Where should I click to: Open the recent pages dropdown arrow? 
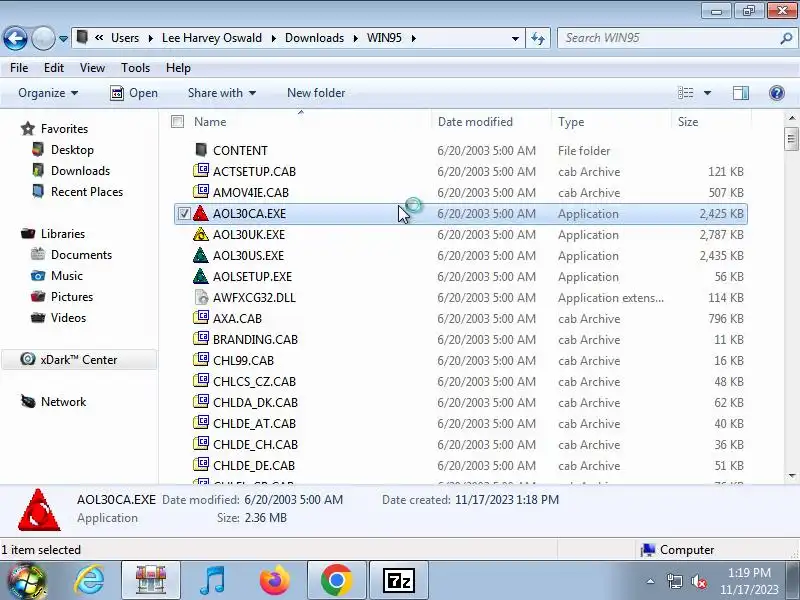(63, 39)
